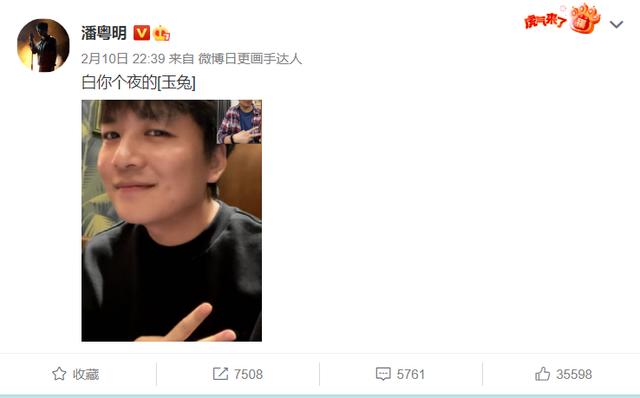Click the orange V verified badge
Image resolution: width=640 pixels, height=398 pixels.
point(142,33)
